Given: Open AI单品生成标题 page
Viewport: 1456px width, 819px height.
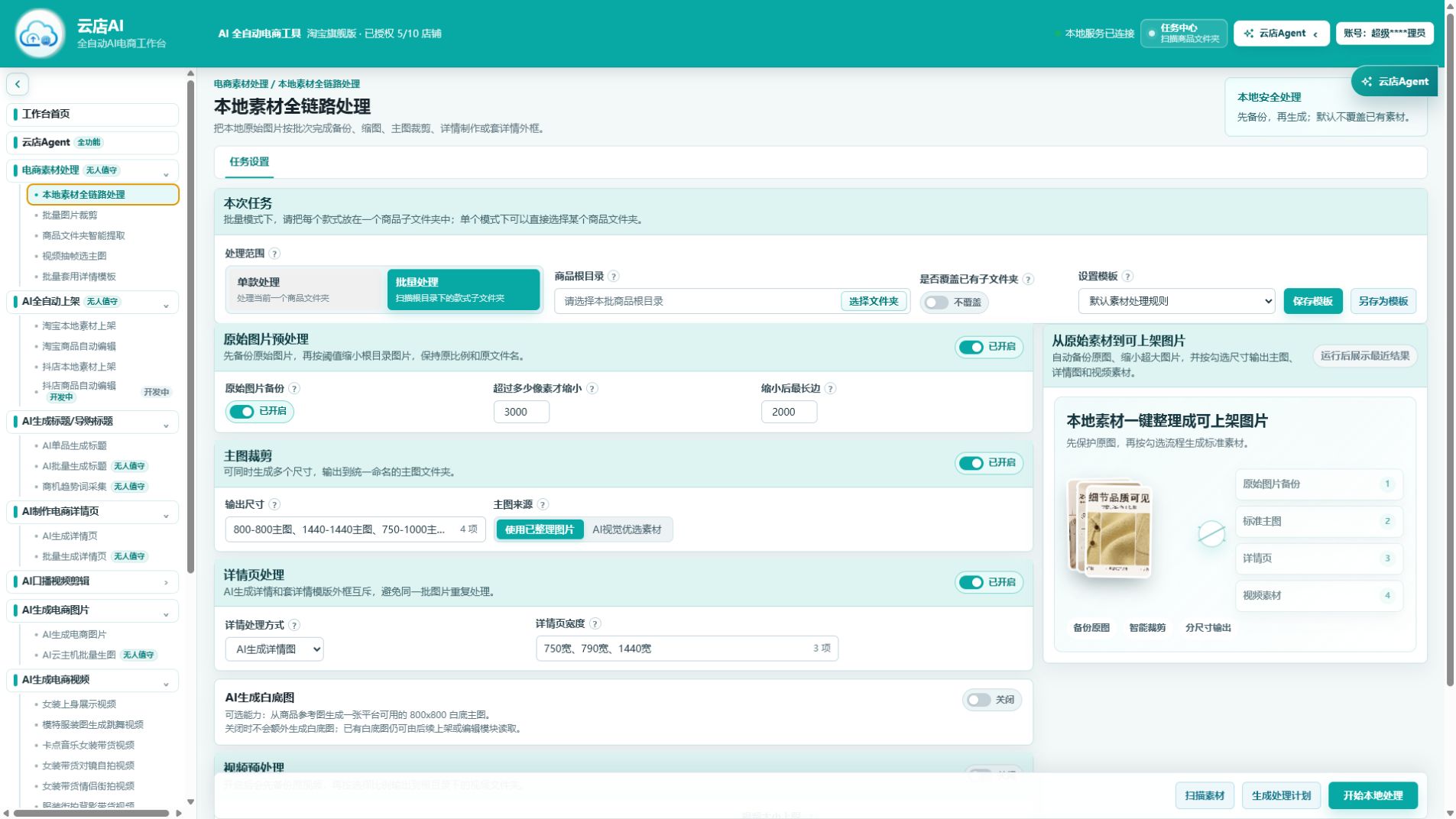Looking at the screenshot, I should tap(74, 446).
